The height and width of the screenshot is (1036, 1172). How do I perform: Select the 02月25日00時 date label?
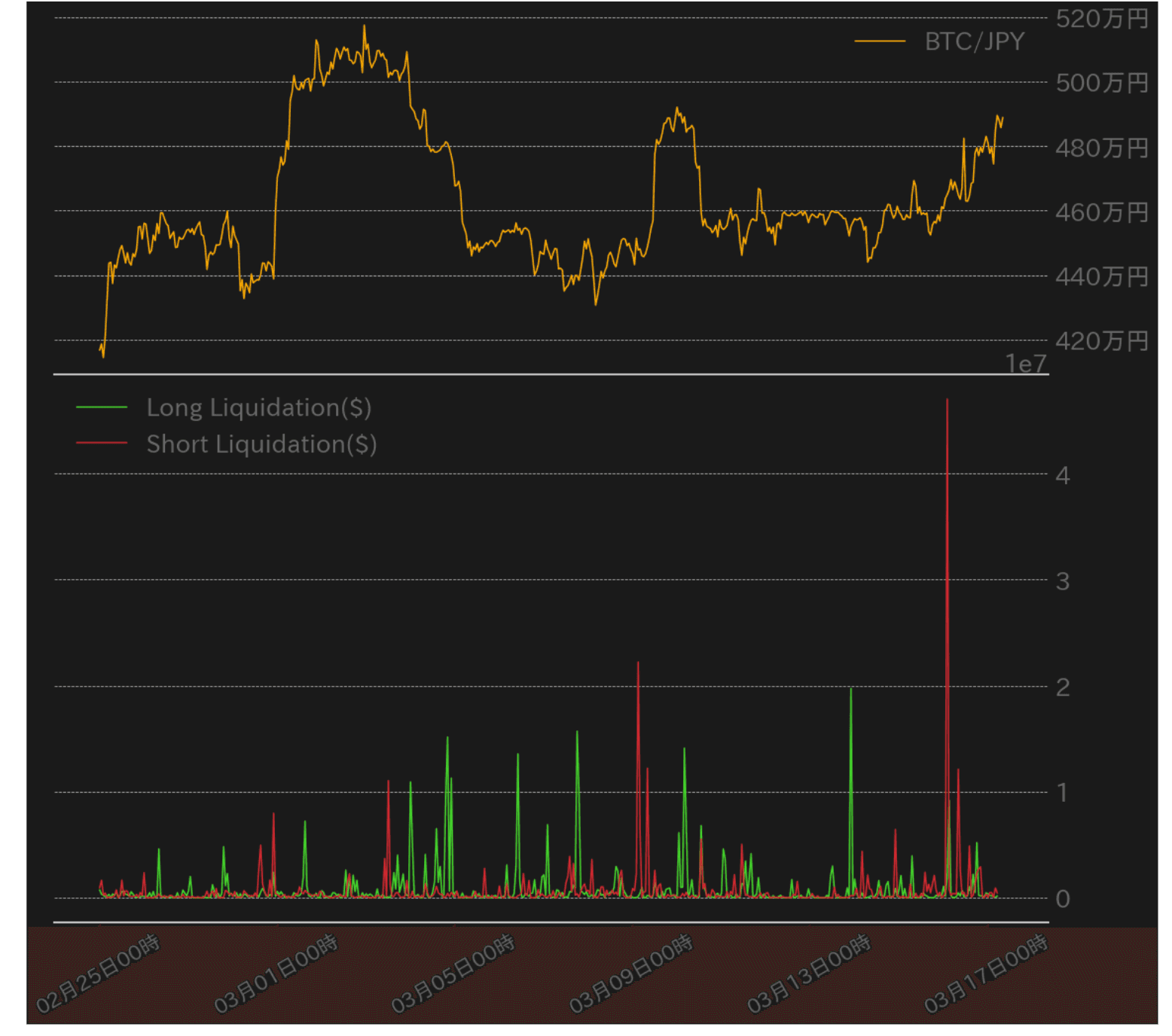point(98,974)
